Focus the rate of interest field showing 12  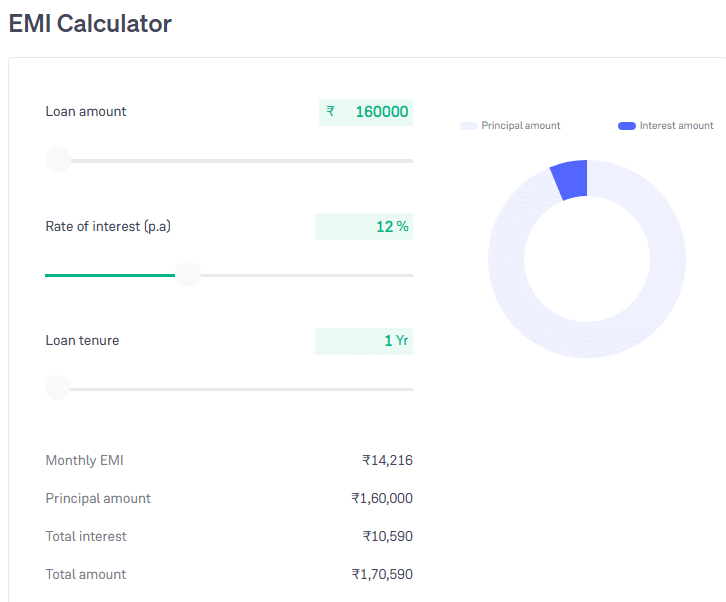[x=384, y=227]
